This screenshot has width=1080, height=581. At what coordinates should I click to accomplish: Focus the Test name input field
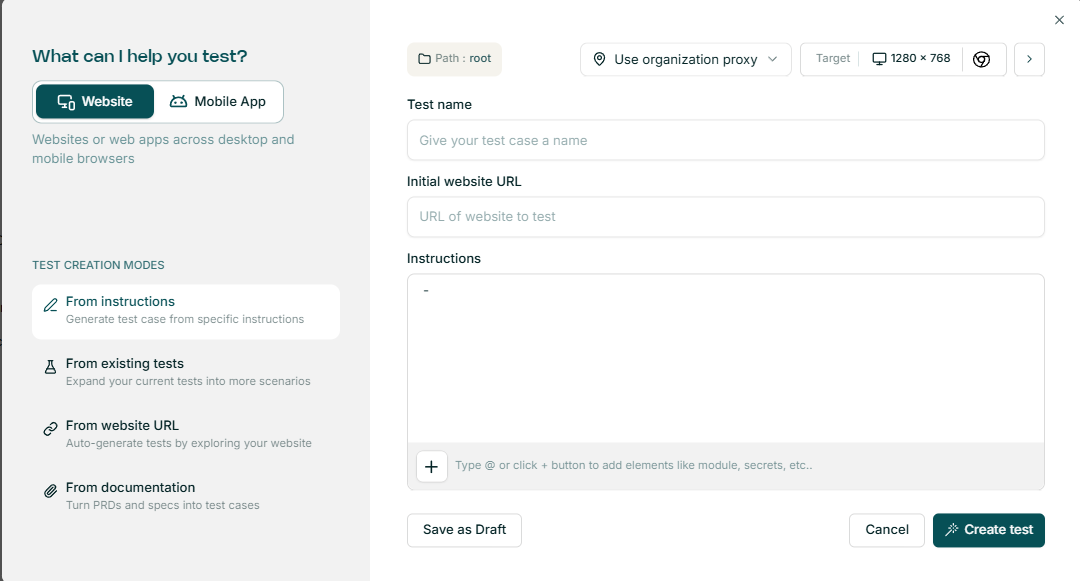pos(725,140)
